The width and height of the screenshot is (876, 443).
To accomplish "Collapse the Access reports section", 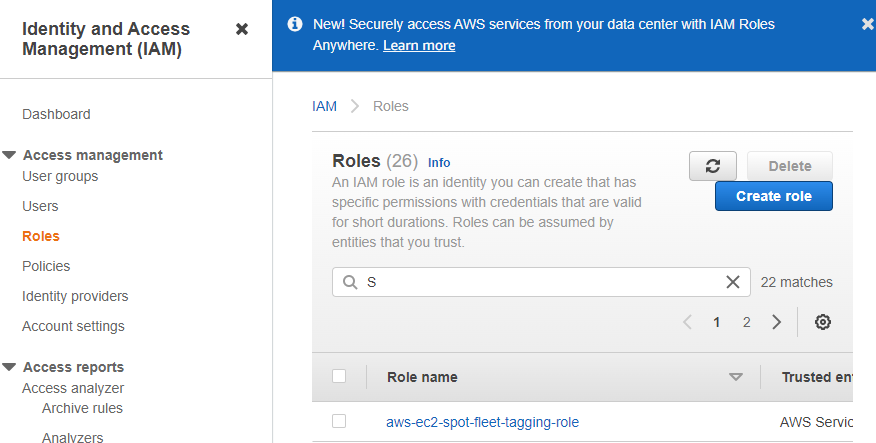I will (10, 367).
